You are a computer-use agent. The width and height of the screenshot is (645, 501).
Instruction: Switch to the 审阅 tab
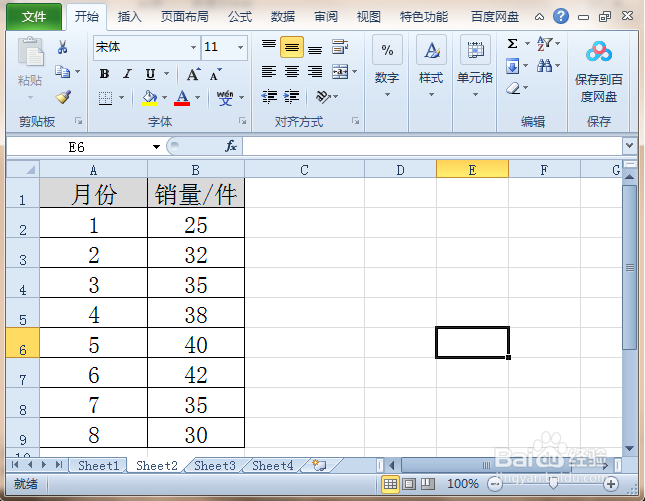coord(326,17)
